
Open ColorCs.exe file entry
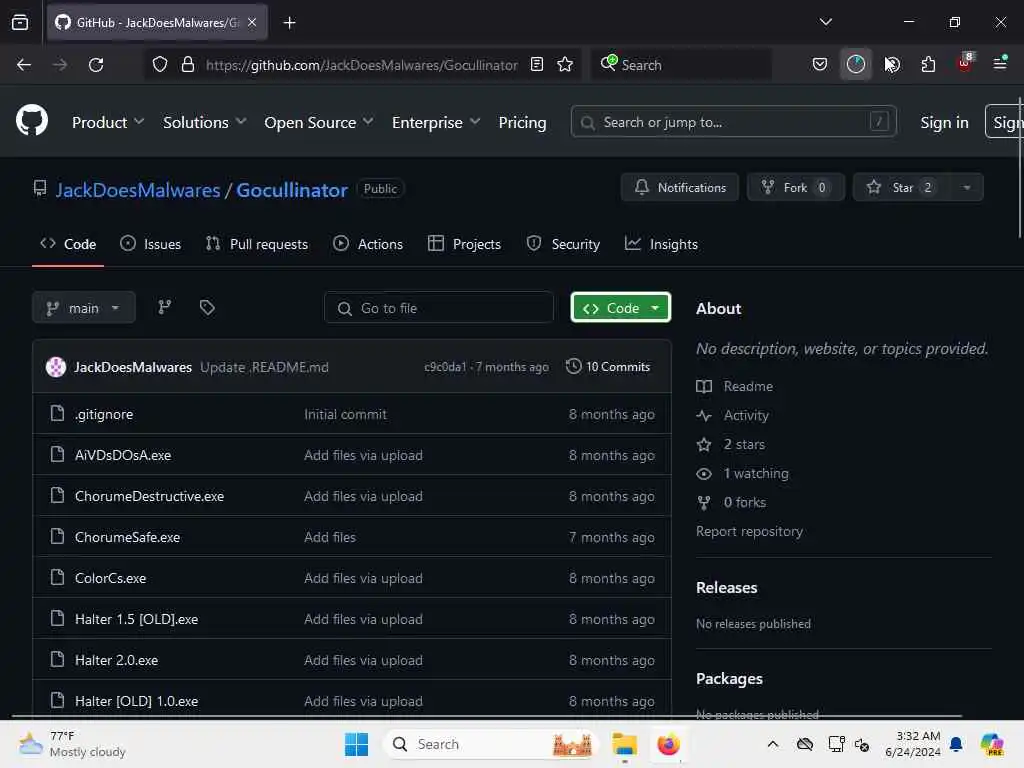click(x=110, y=578)
